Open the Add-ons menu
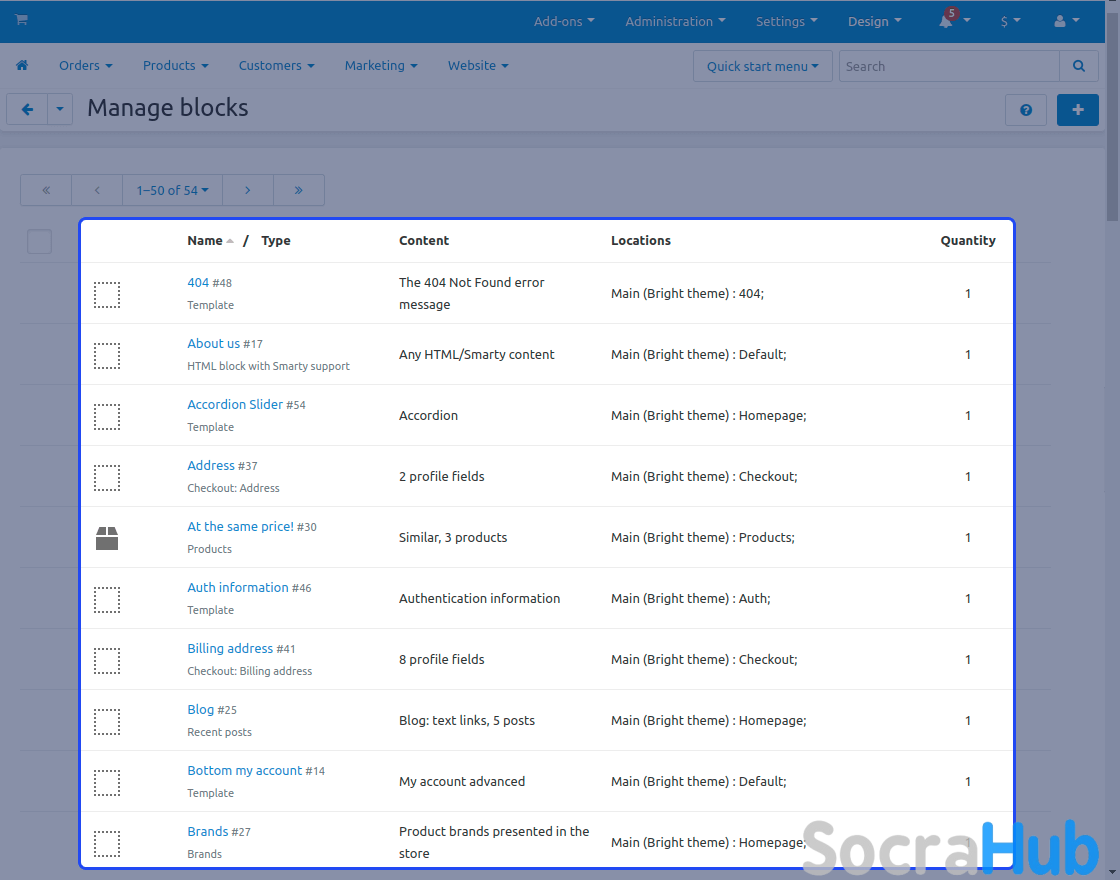The image size is (1120, 880). tap(564, 21)
